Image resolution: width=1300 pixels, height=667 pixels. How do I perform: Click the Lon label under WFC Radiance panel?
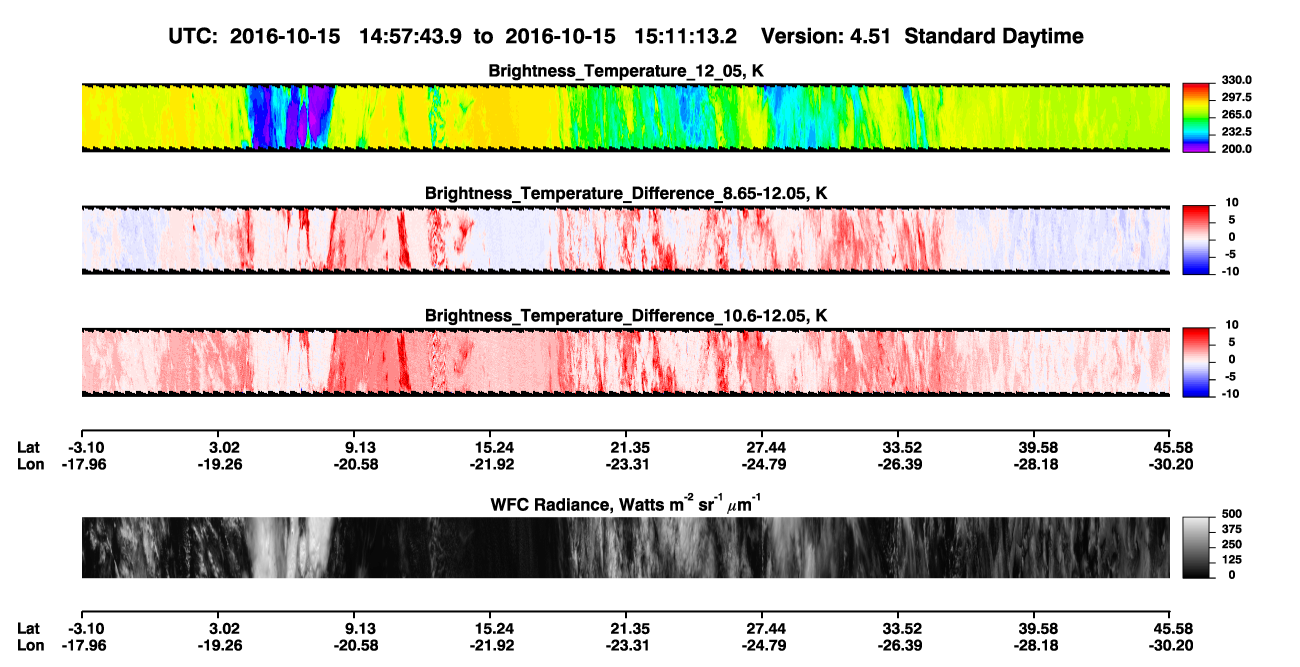(x=30, y=645)
